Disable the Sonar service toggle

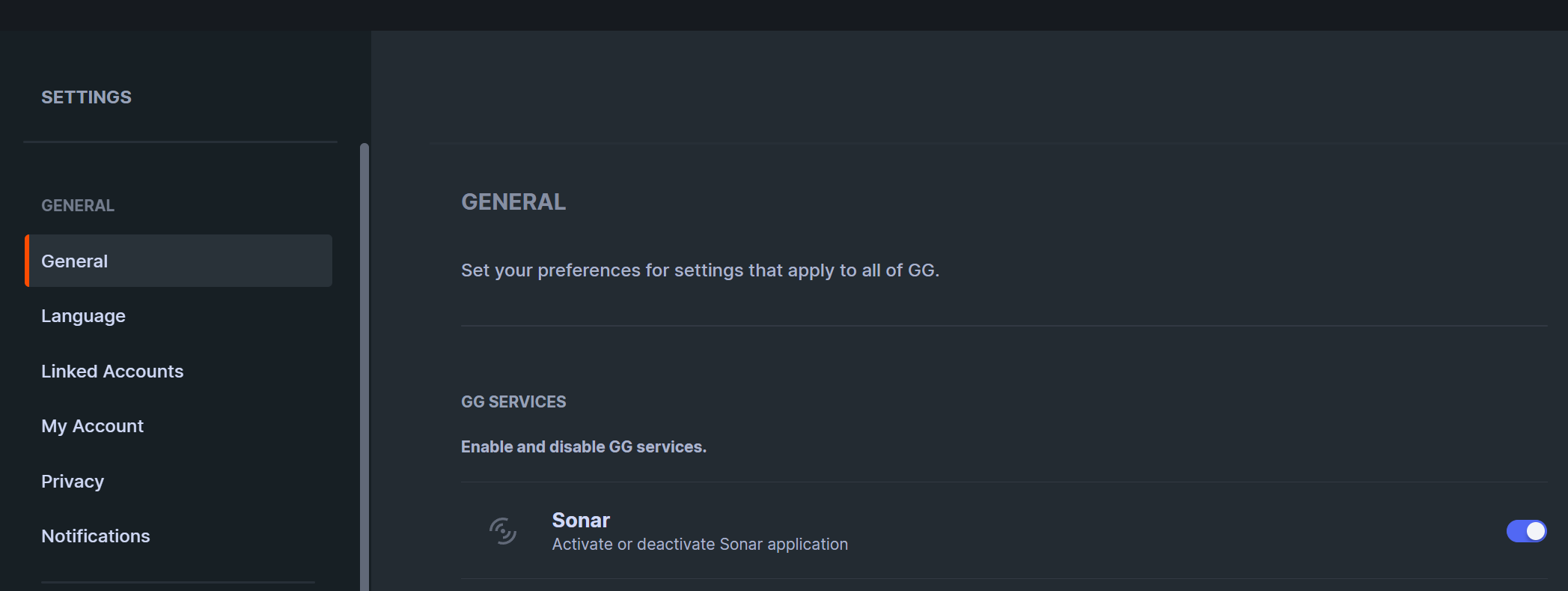click(x=1525, y=531)
